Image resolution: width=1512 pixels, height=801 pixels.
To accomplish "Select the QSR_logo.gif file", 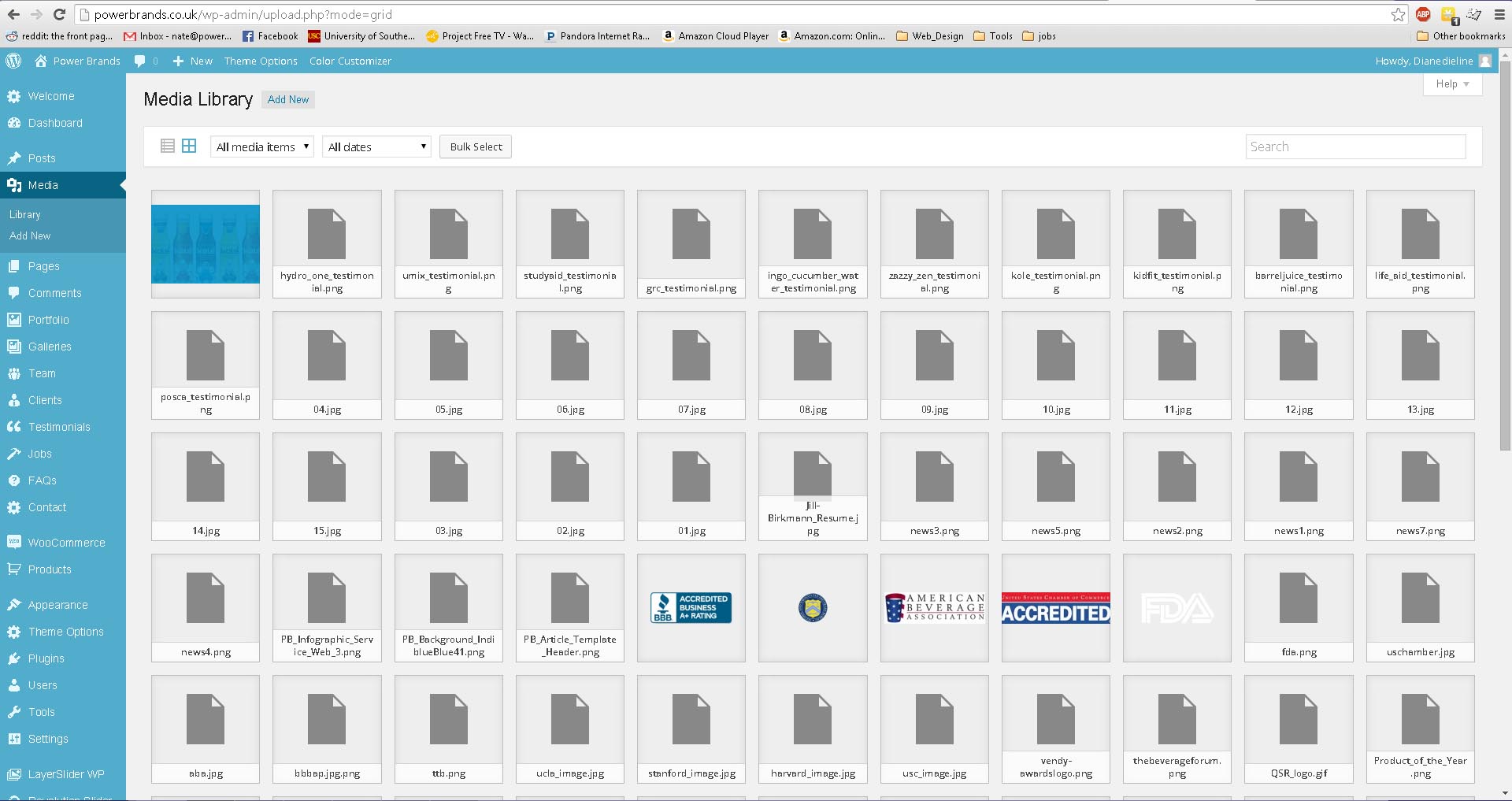I will pos(1299,729).
